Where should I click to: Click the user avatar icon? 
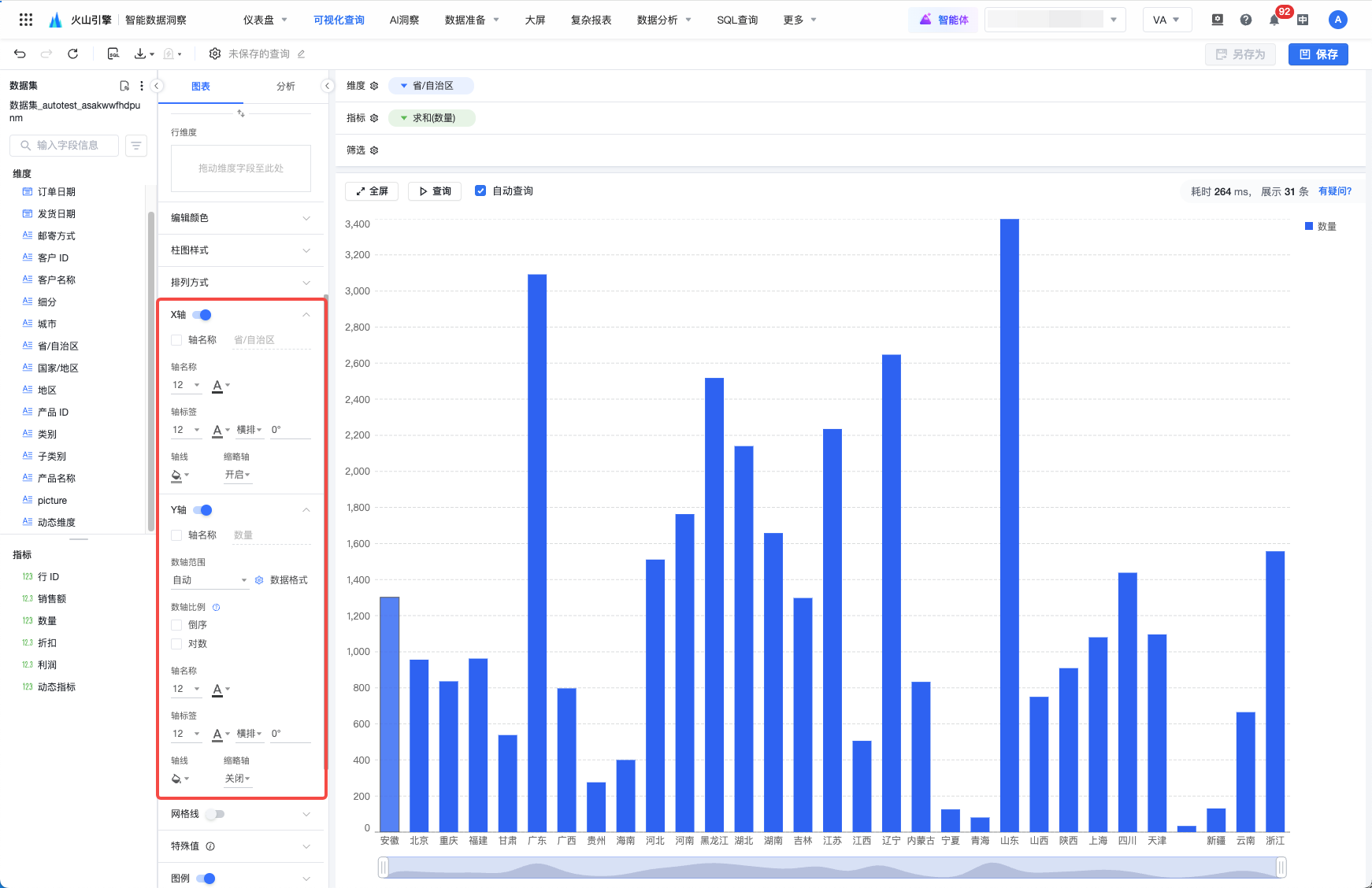1337,20
